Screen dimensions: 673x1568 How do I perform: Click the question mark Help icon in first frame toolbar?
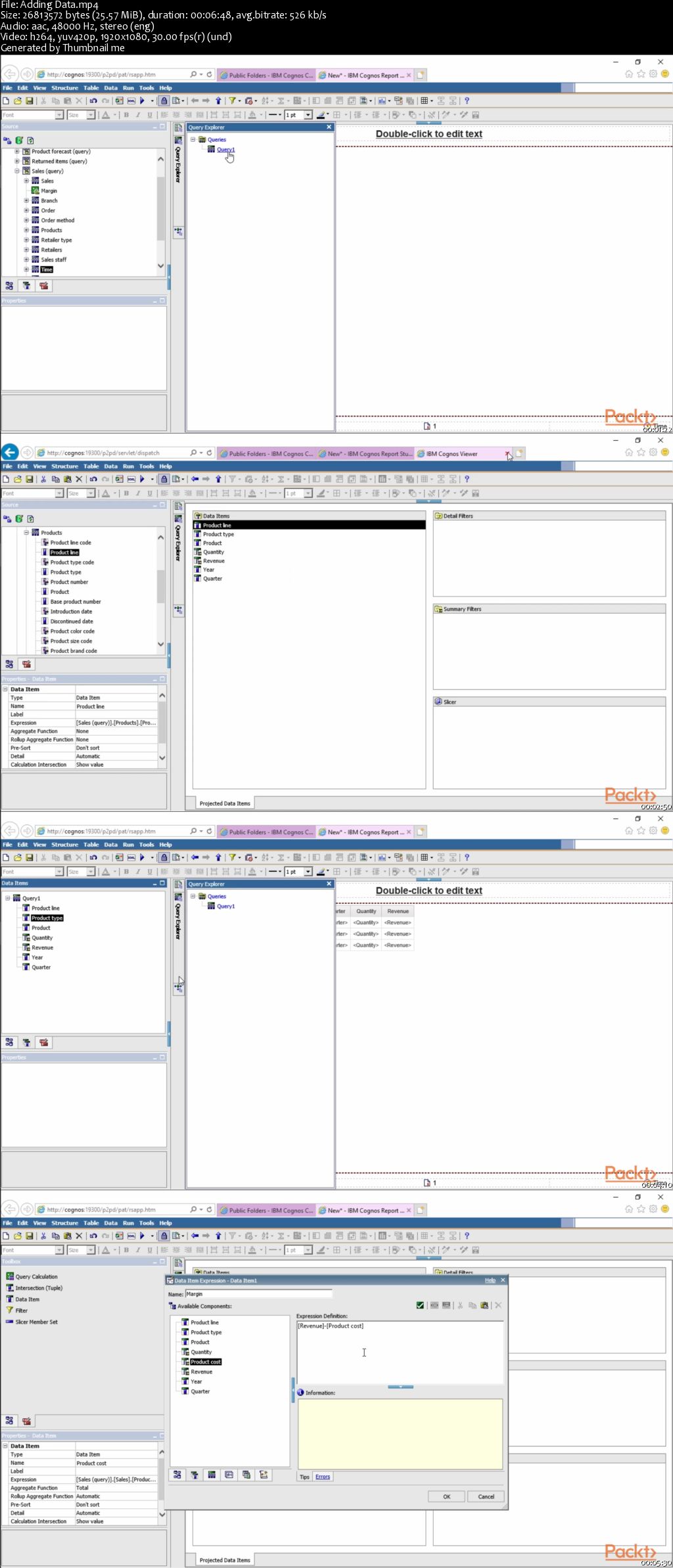467,101
